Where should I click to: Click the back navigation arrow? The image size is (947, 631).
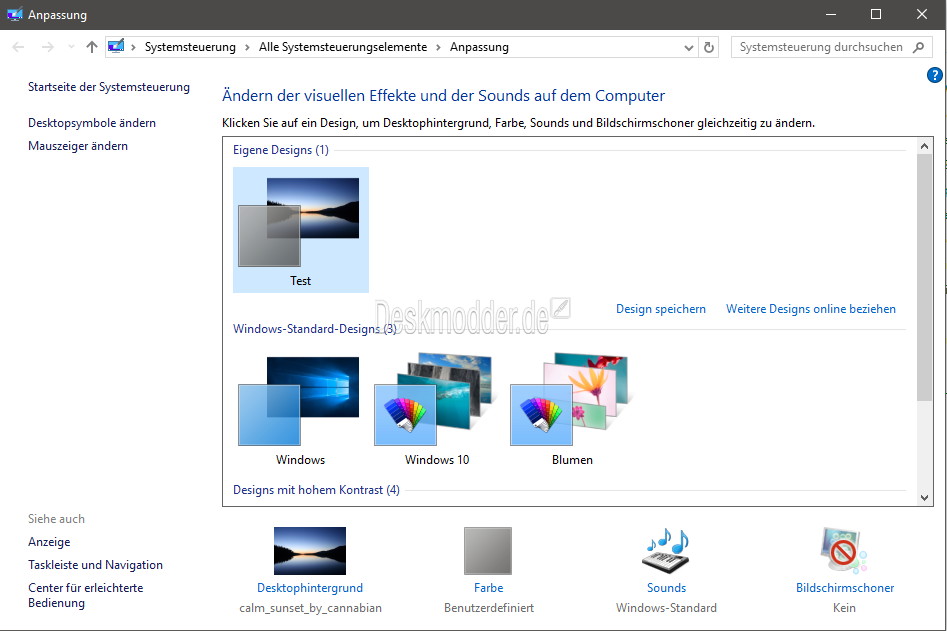point(19,47)
